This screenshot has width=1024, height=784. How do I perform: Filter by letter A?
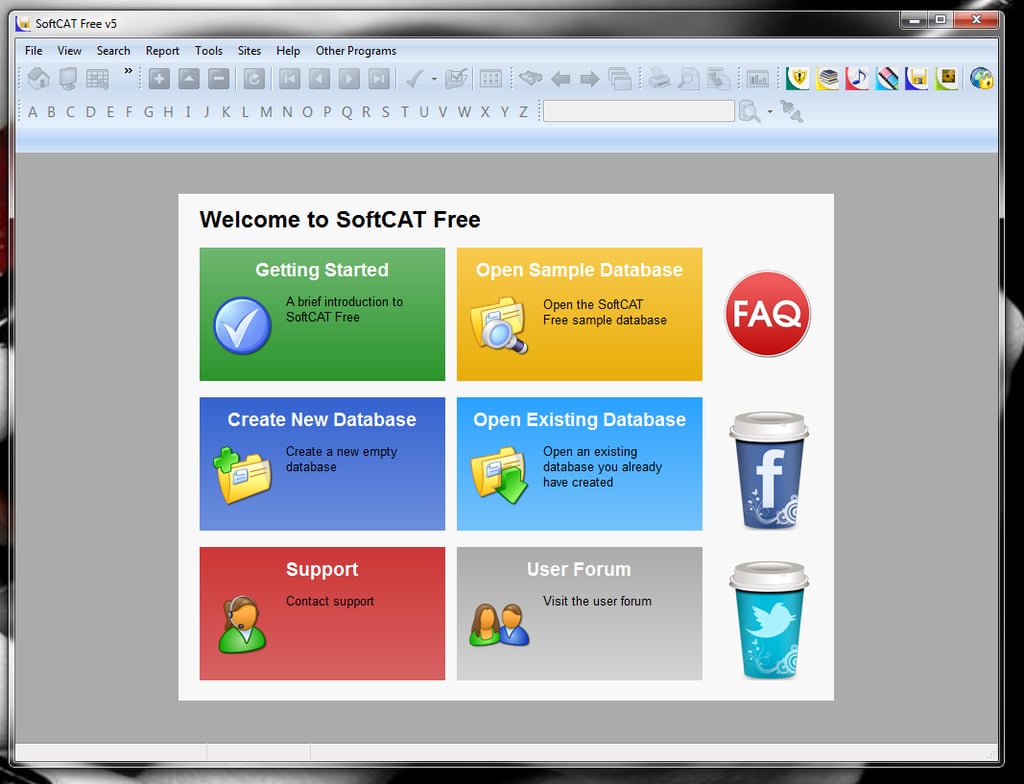(x=33, y=112)
